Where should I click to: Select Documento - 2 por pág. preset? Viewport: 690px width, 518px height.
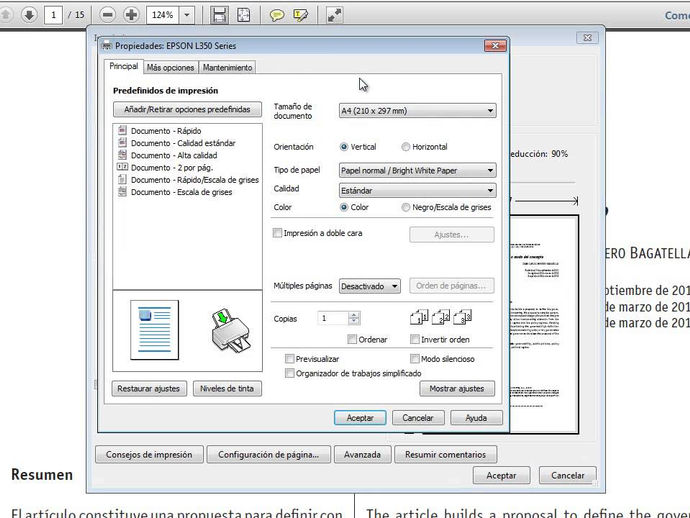[165, 168]
